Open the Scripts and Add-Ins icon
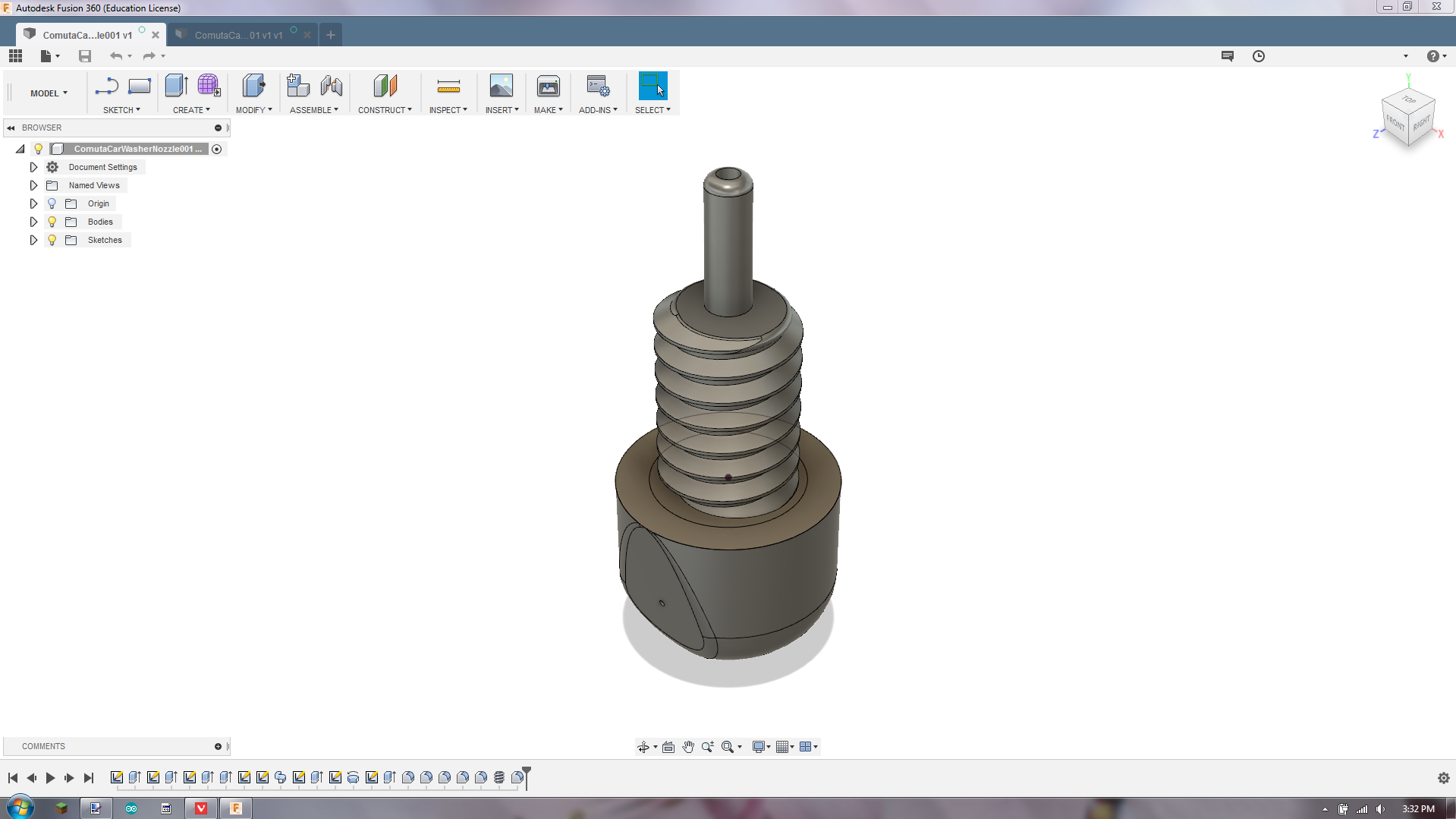 pyautogui.click(x=598, y=86)
